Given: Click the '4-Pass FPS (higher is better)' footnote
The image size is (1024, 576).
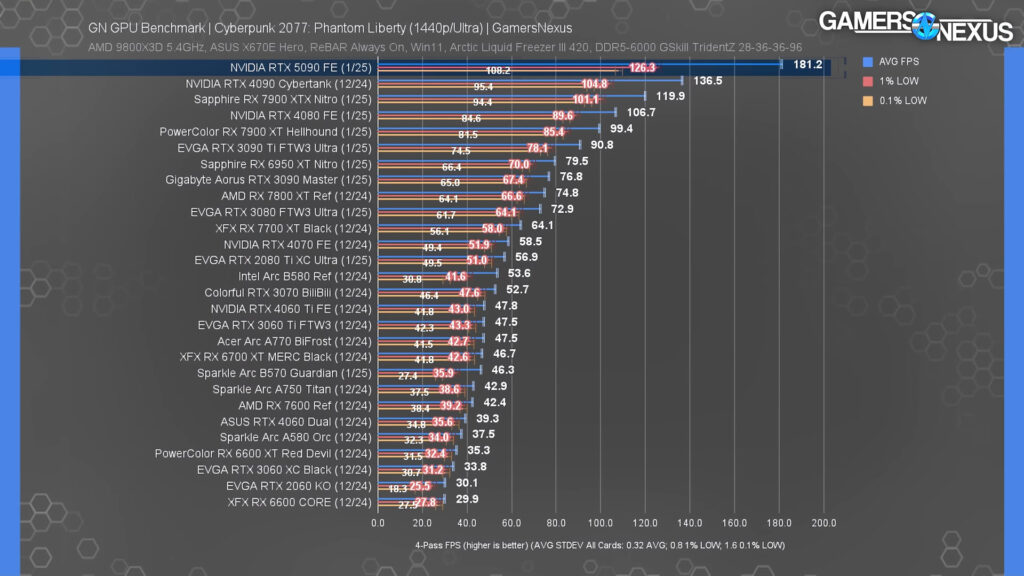Looking at the screenshot, I should [600, 545].
